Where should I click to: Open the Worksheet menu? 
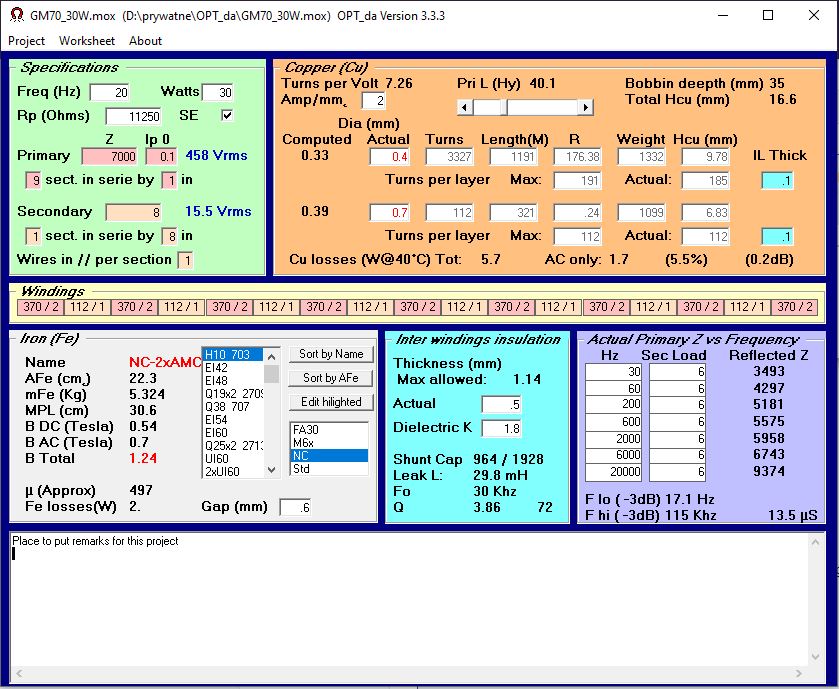(87, 41)
